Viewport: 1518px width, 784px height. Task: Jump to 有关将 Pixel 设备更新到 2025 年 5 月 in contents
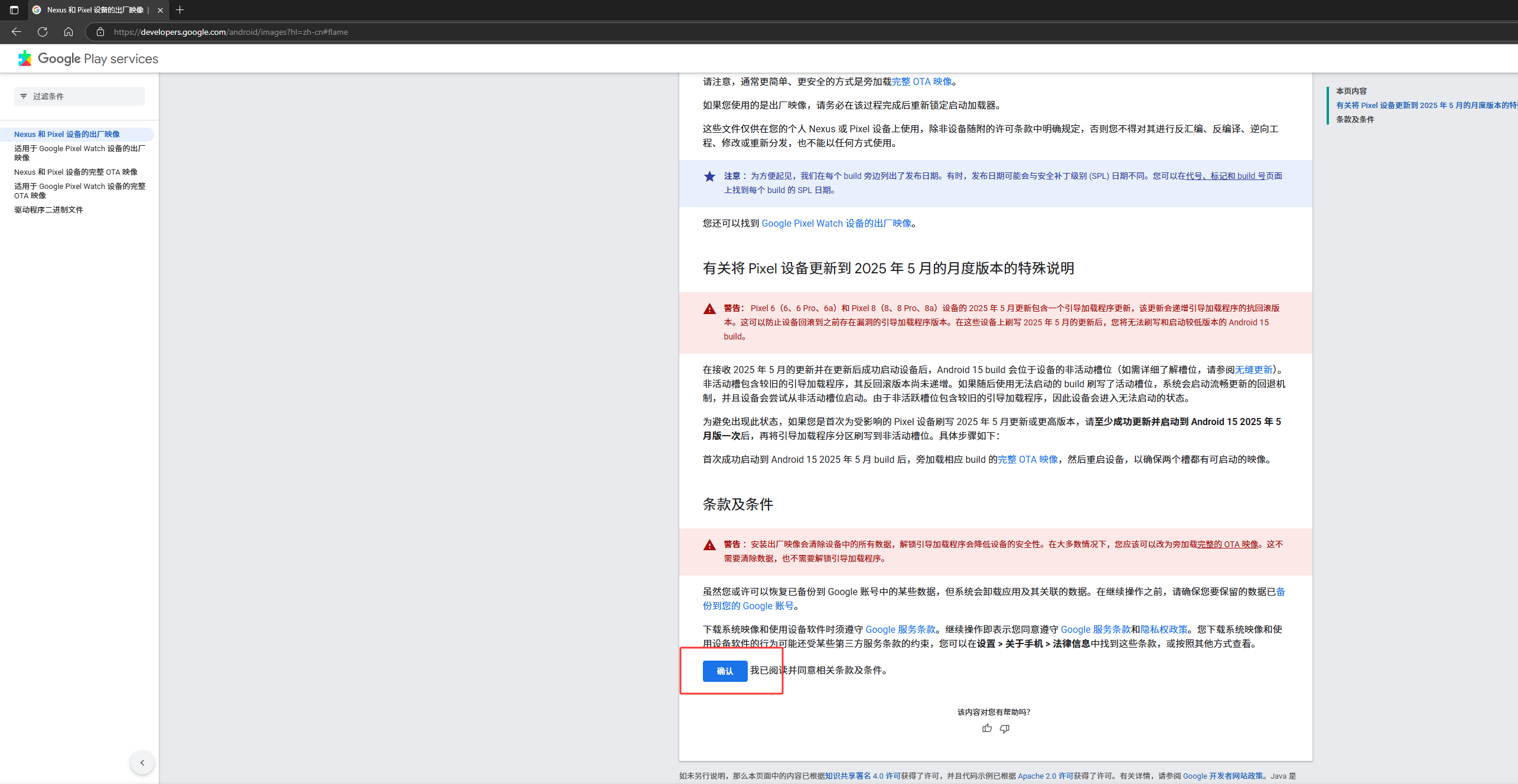coord(1426,105)
